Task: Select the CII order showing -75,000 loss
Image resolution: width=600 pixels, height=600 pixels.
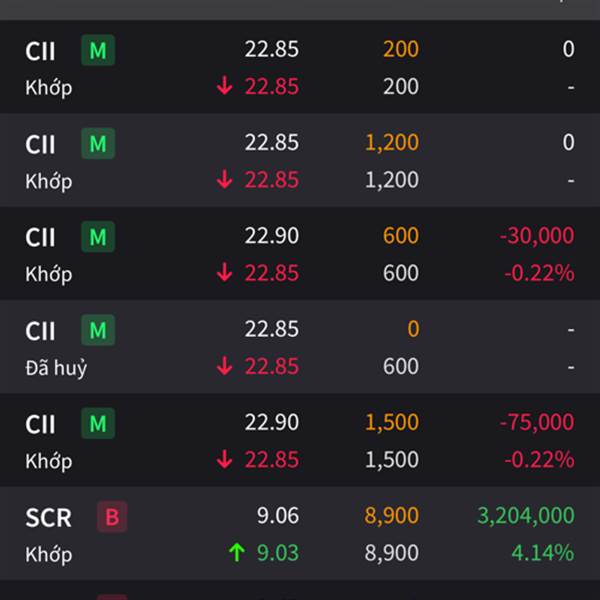Action: (x=300, y=440)
